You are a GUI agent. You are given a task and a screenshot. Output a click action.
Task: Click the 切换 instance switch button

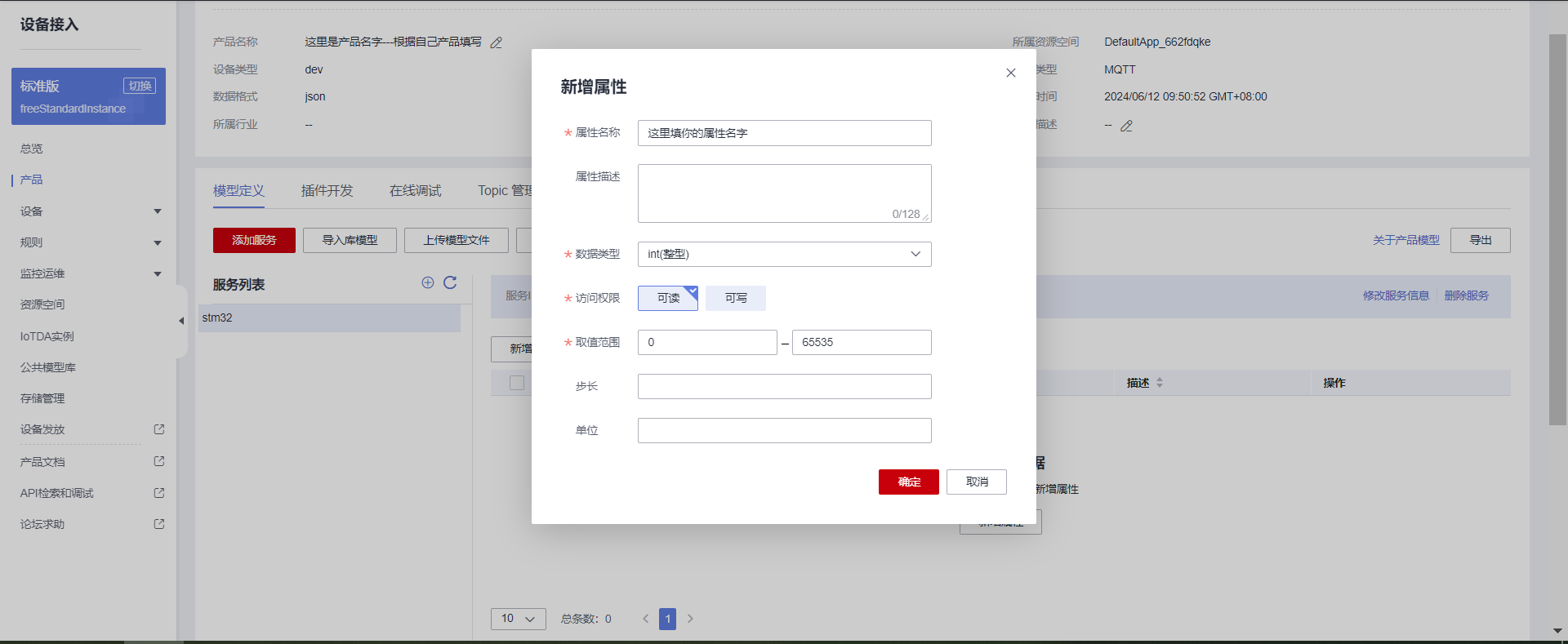tap(140, 86)
